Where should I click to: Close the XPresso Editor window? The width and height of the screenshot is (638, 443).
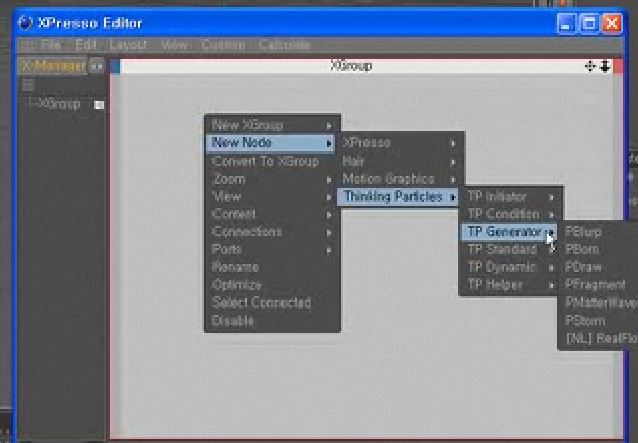tap(612, 23)
